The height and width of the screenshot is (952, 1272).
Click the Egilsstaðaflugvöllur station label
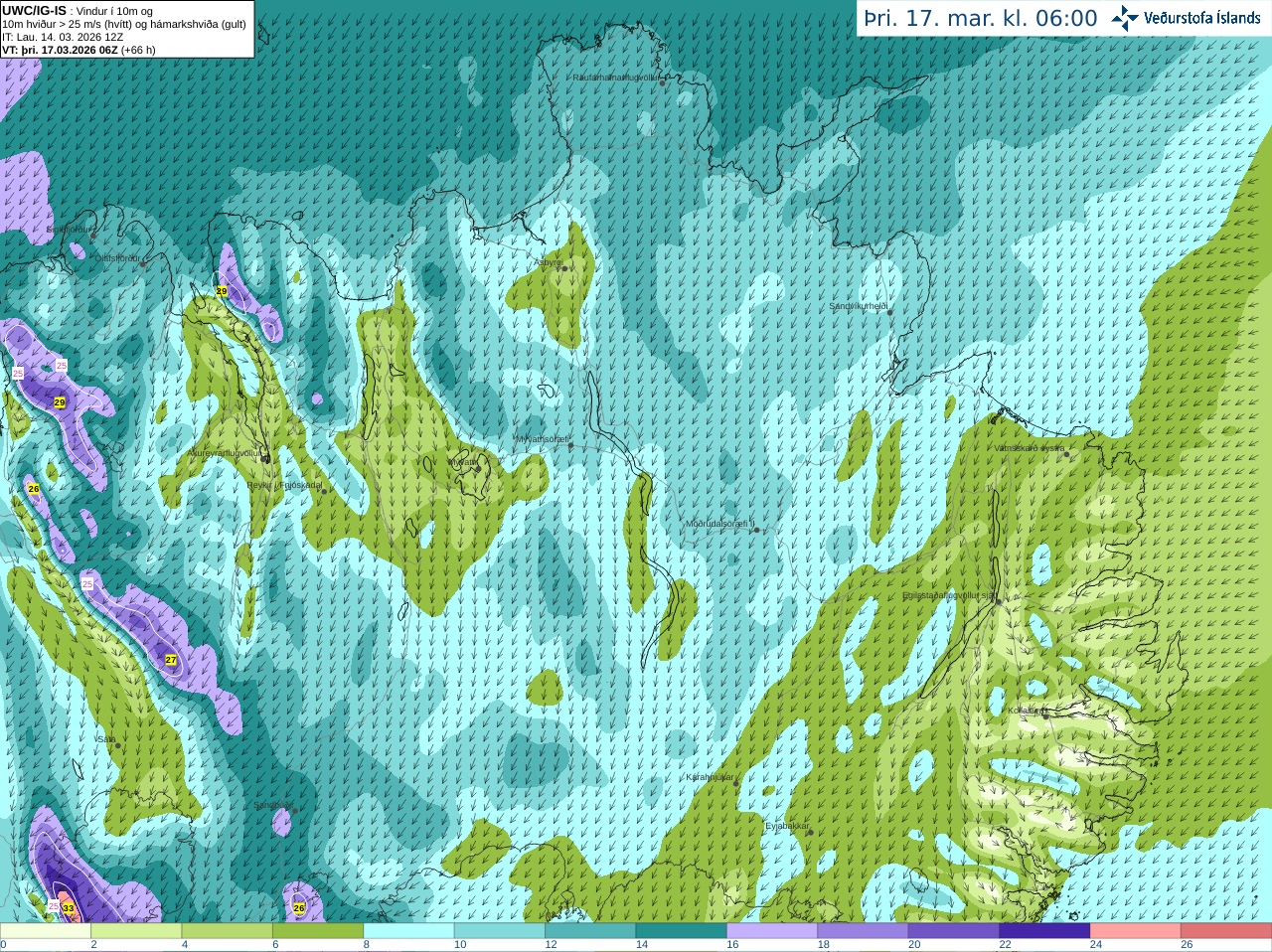[x=948, y=595]
